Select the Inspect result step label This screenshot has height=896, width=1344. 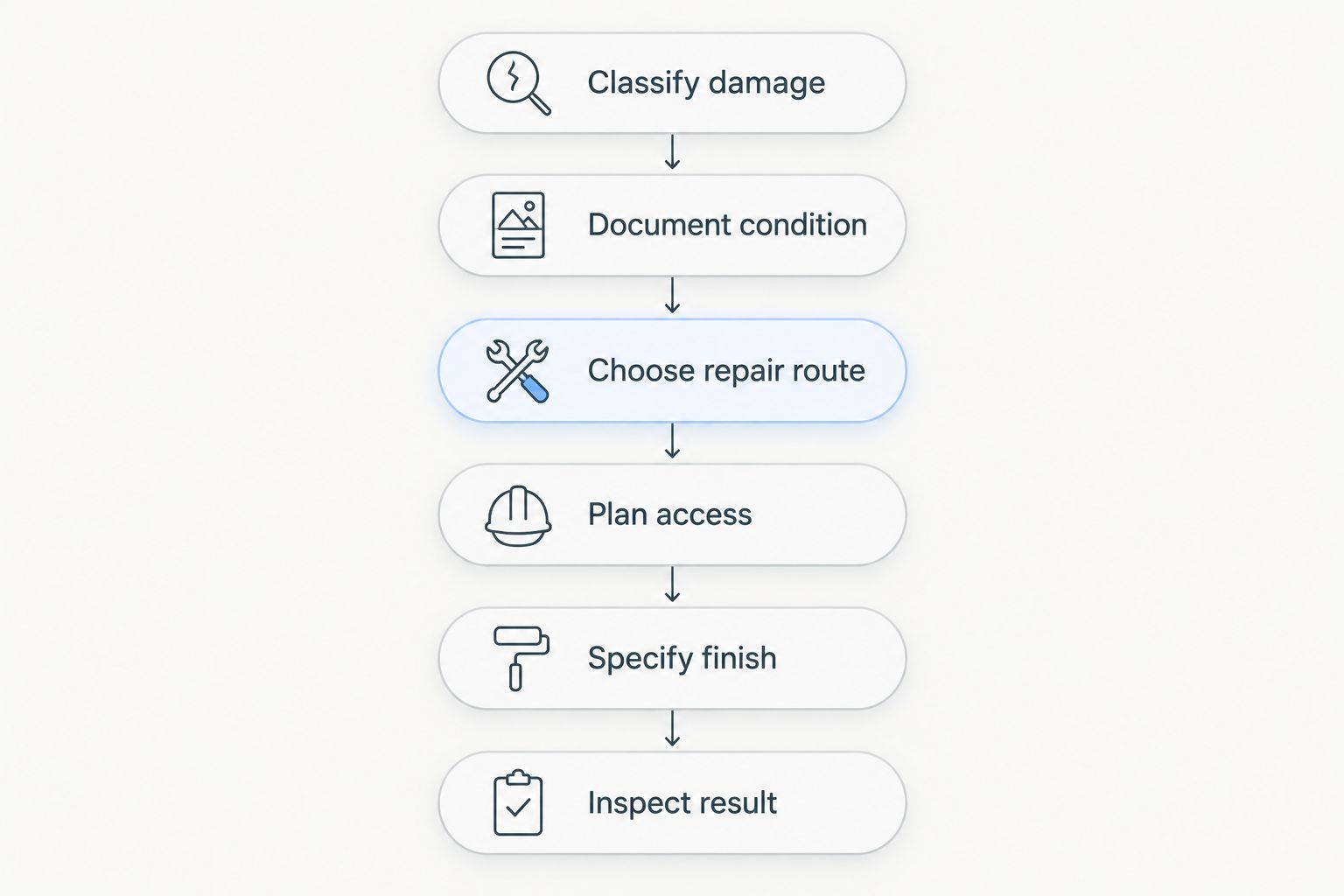[682, 802]
